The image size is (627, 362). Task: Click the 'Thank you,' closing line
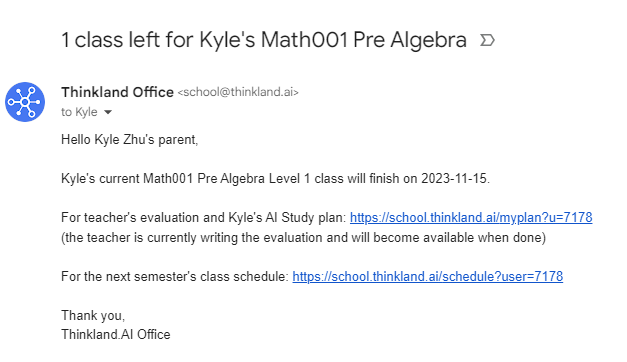(x=93, y=316)
